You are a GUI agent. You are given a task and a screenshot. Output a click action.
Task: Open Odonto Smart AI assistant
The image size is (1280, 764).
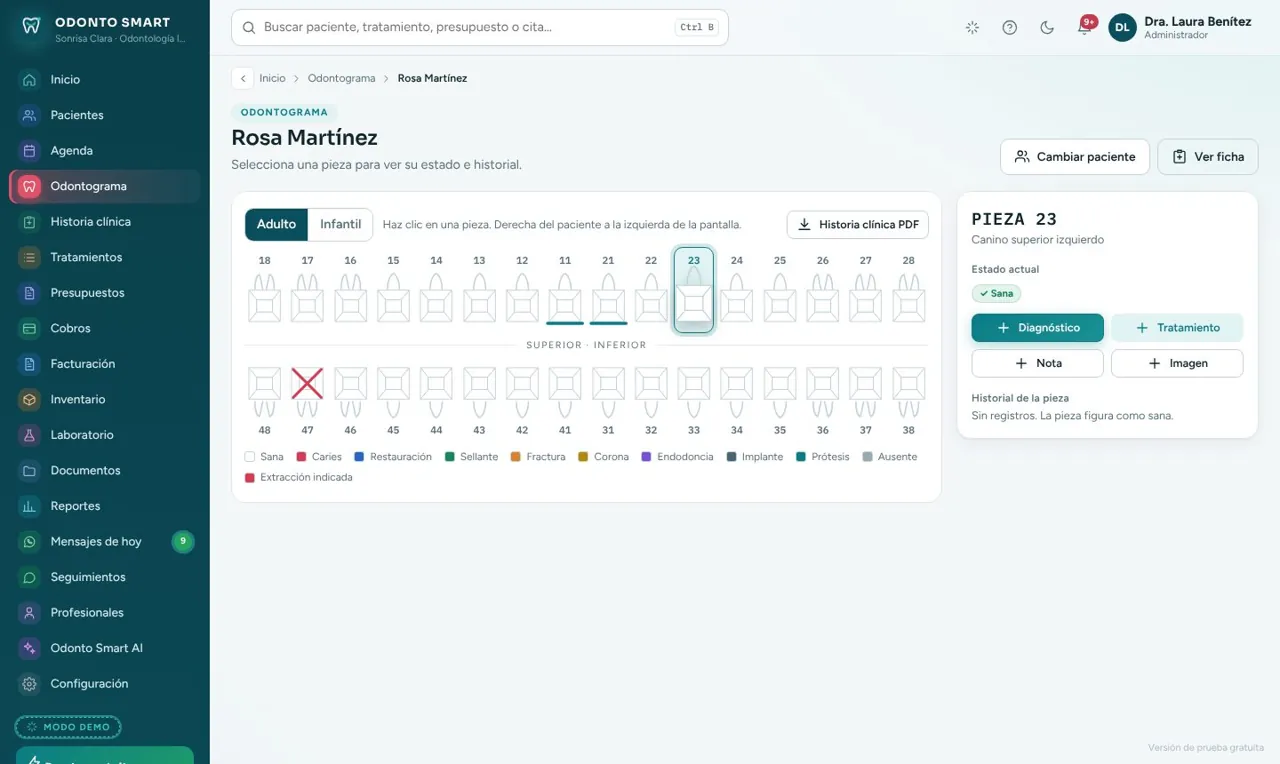click(x=105, y=648)
